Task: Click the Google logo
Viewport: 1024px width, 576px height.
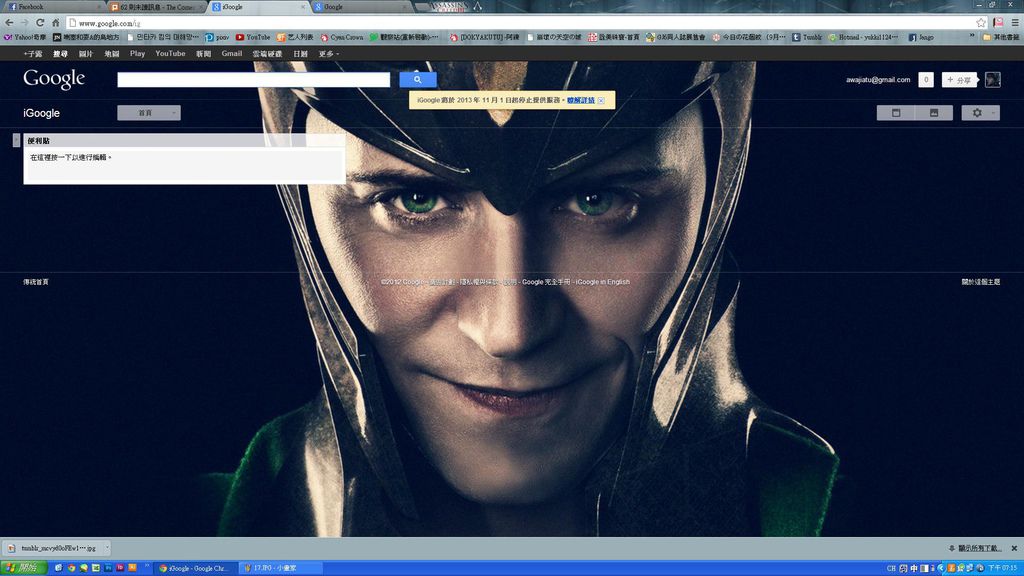Action: click(54, 79)
